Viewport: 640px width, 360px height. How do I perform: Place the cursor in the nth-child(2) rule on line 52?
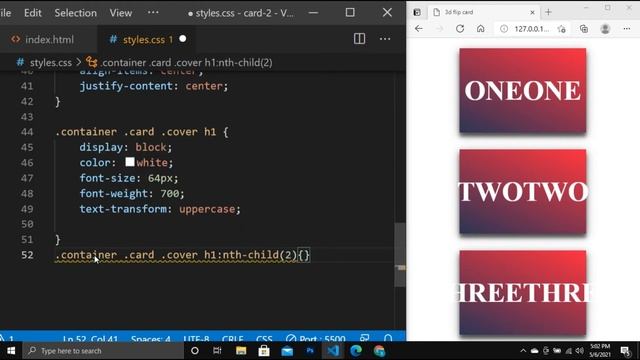[x=182, y=255]
